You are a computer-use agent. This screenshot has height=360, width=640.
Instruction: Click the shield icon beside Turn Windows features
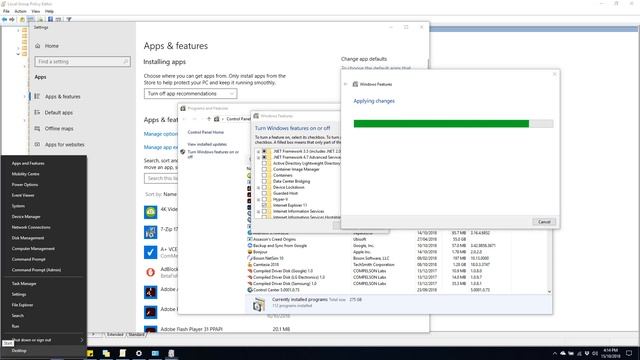pos(182,152)
